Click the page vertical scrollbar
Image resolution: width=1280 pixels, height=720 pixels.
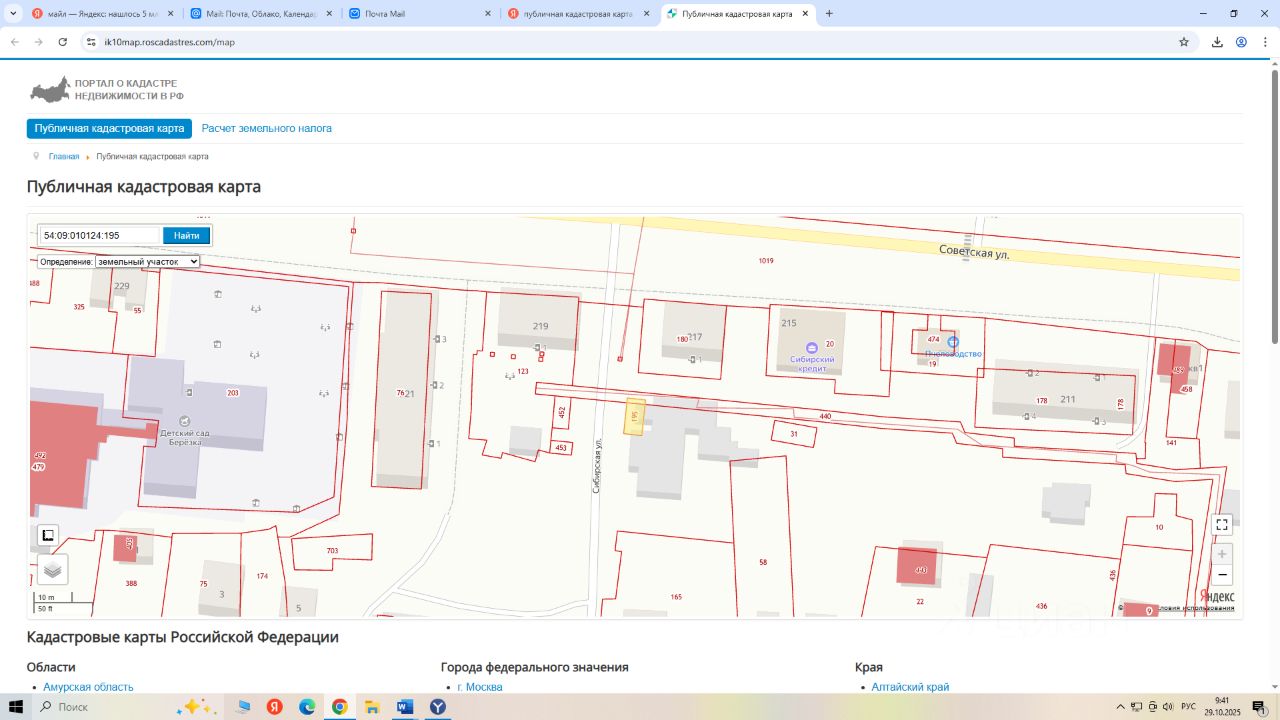pos(1274,206)
